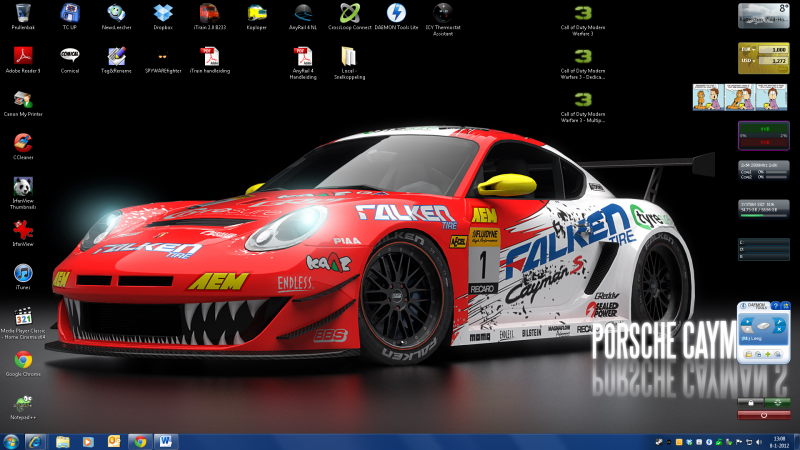Open Media Player Classic Home Cinema
Image resolution: width=800 pixels, height=450 pixels.
pyautogui.click(x=23, y=323)
